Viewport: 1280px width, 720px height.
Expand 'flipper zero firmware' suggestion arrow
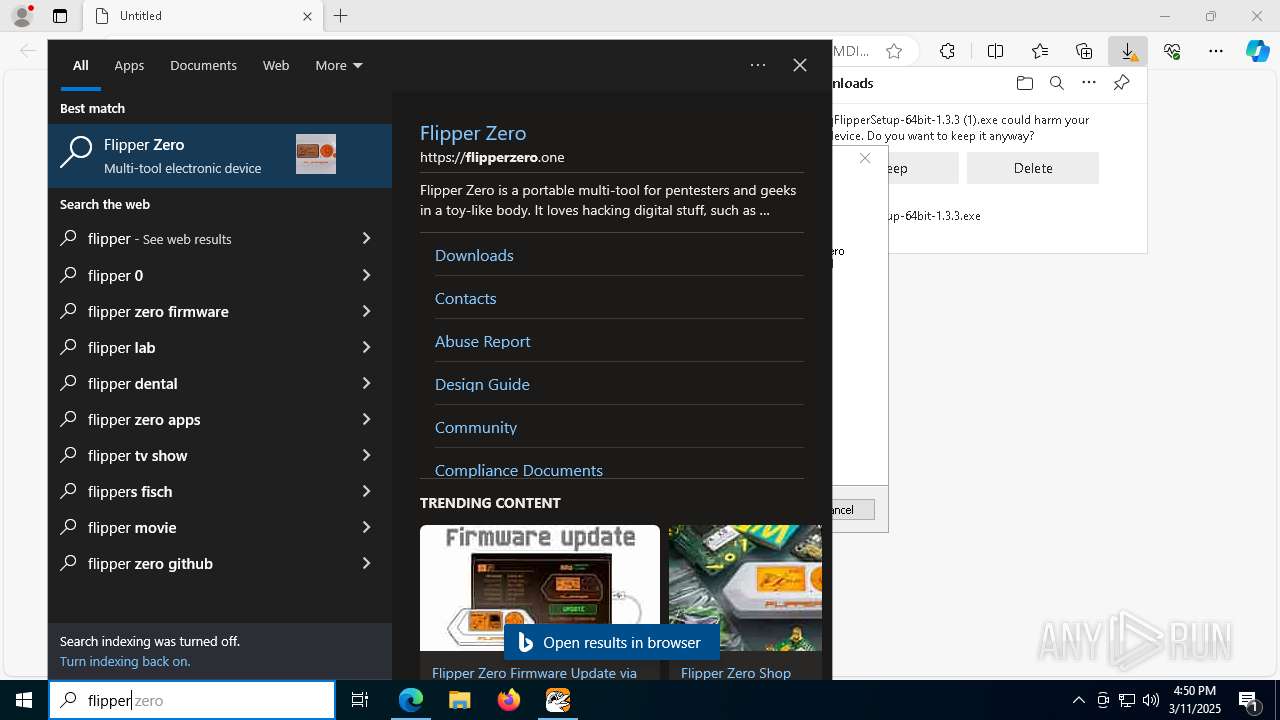[366, 311]
